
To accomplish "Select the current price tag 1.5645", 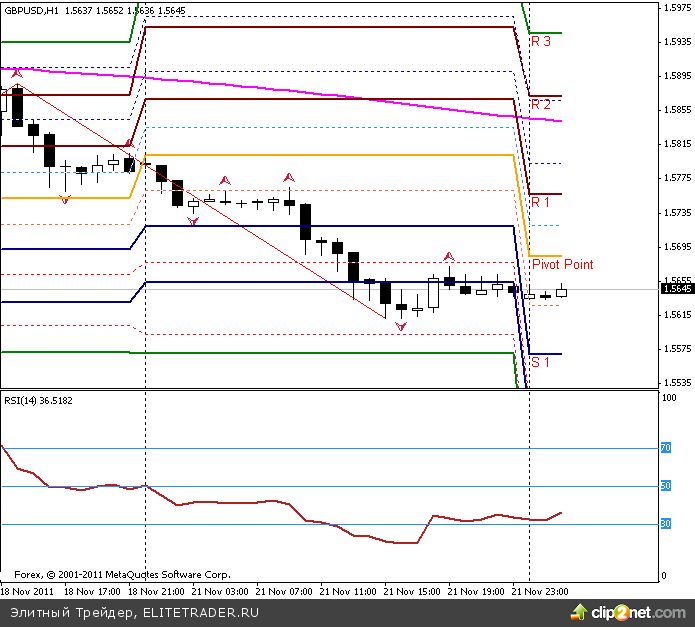I will [x=677, y=289].
